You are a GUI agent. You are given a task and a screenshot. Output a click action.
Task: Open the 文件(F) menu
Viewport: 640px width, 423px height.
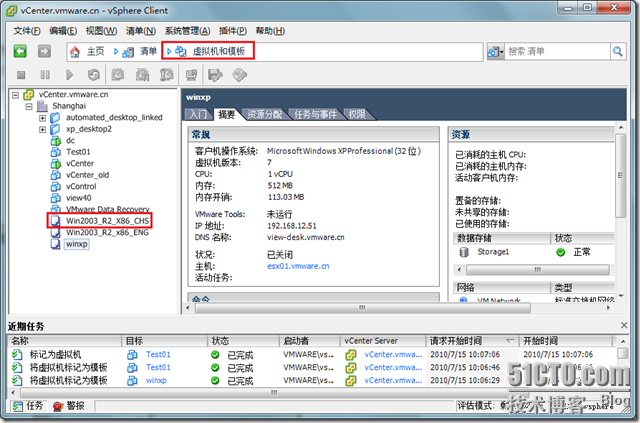[27, 31]
